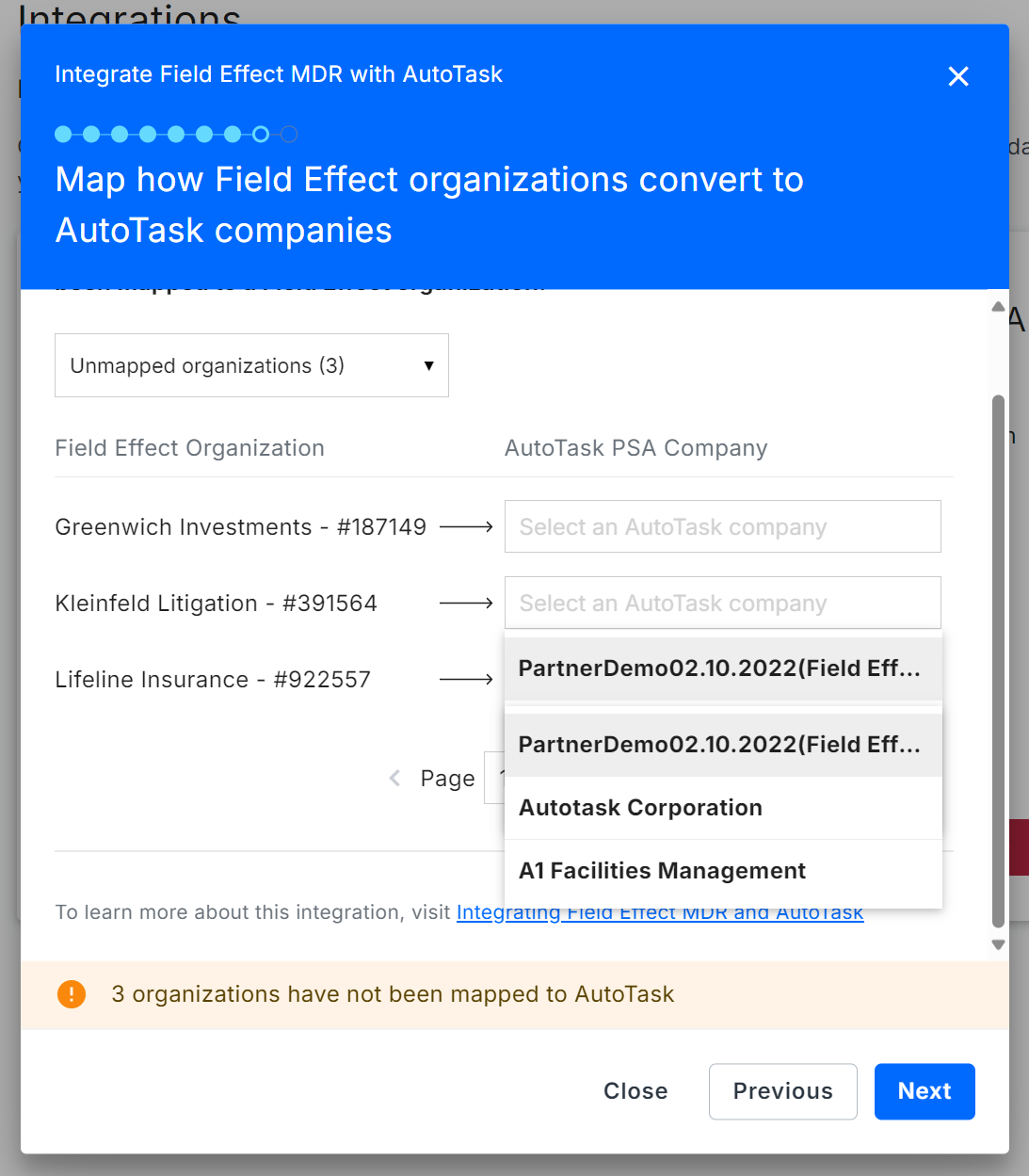Click the AutoTask company field for Kleinfeld Litigation

point(722,603)
